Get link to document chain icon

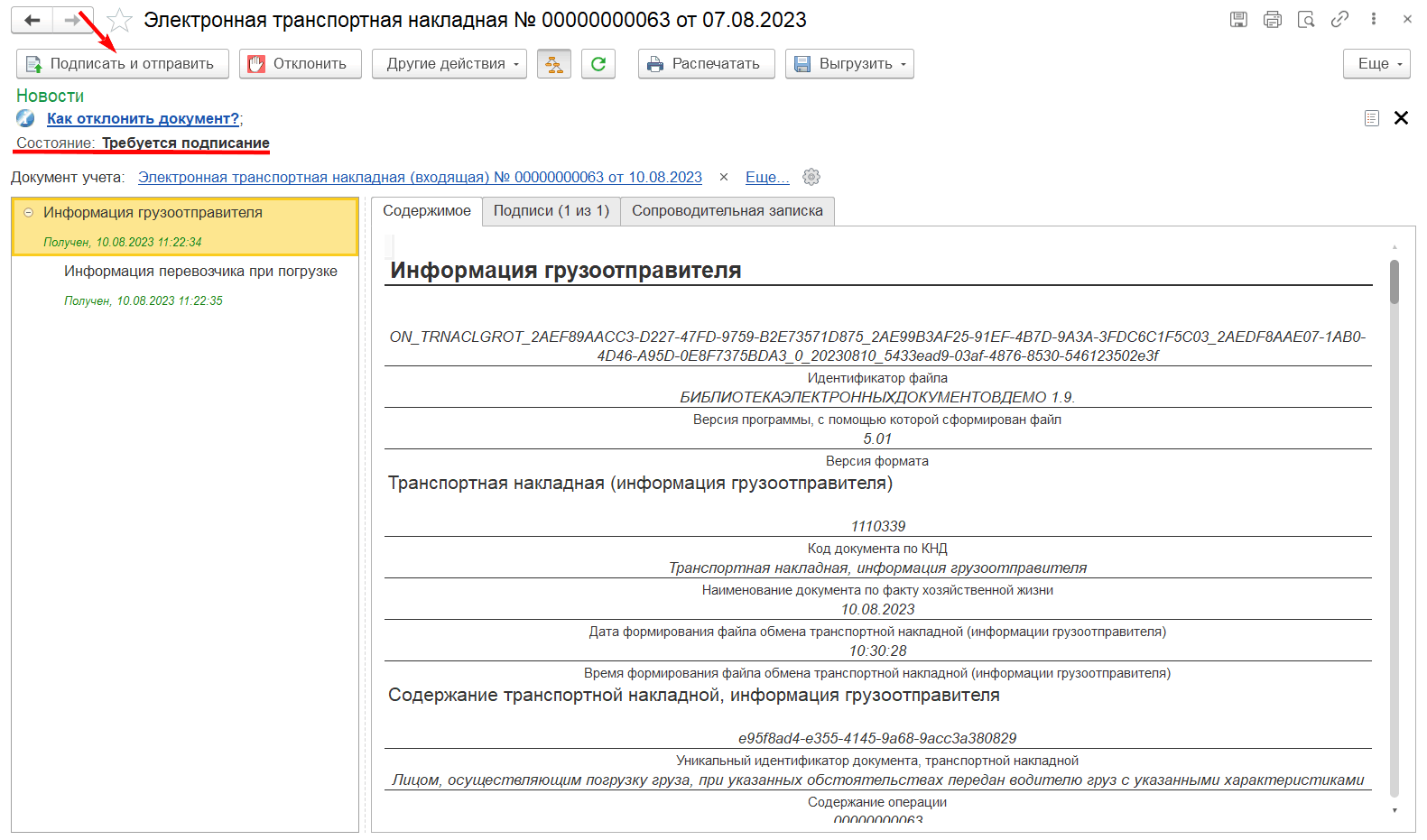tap(1340, 19)
